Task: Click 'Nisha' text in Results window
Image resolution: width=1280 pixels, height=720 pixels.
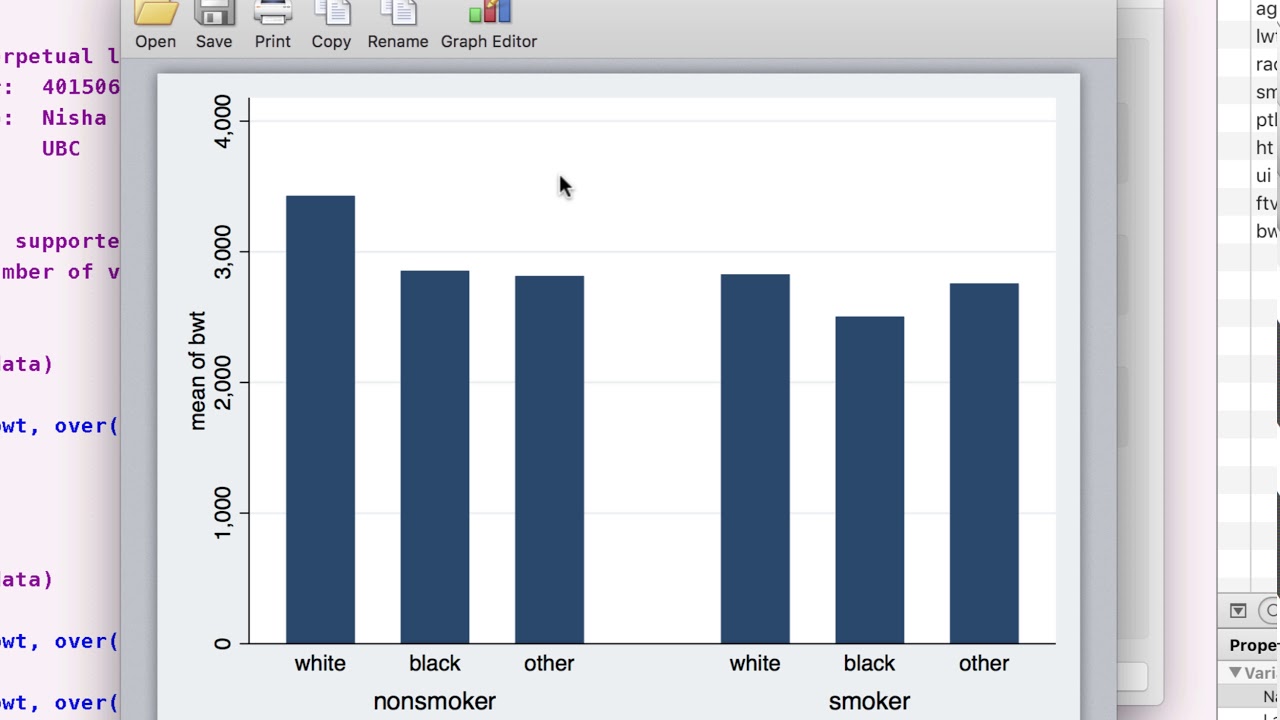Action: pos(74,117)
